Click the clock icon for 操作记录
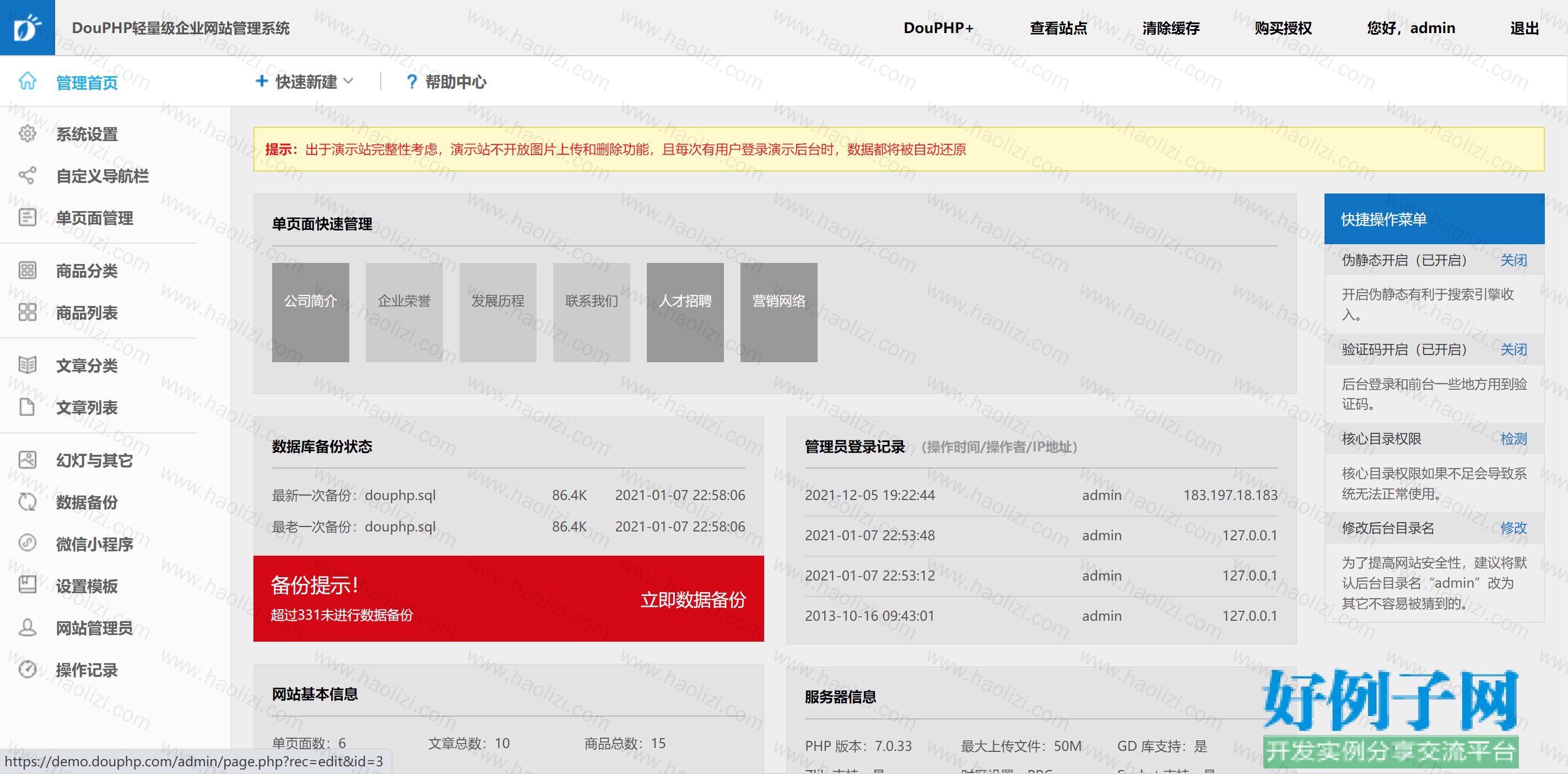This screenshot has height=774, width=1568. pos(28,669)
